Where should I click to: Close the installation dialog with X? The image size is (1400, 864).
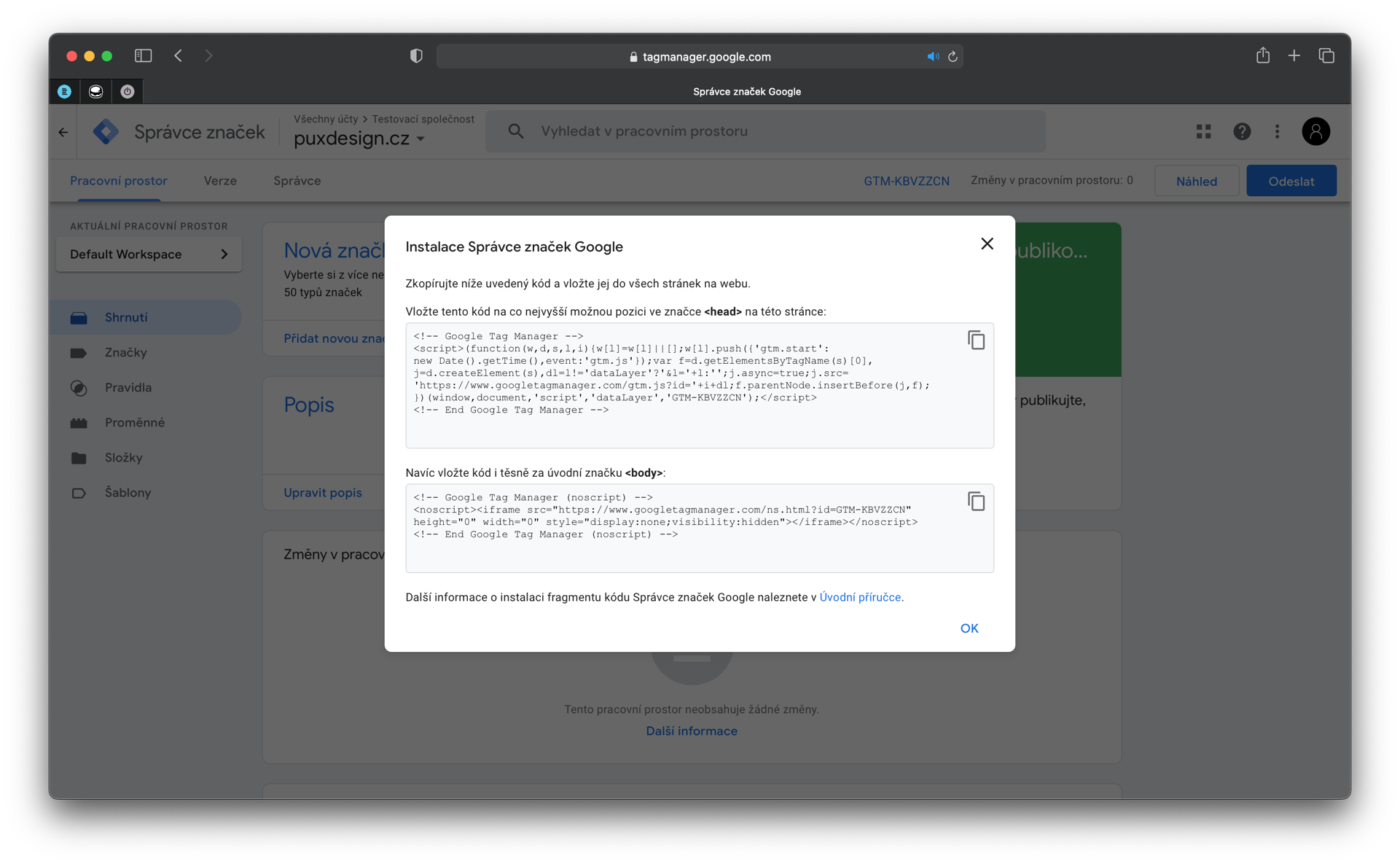[x=987, y=244]
